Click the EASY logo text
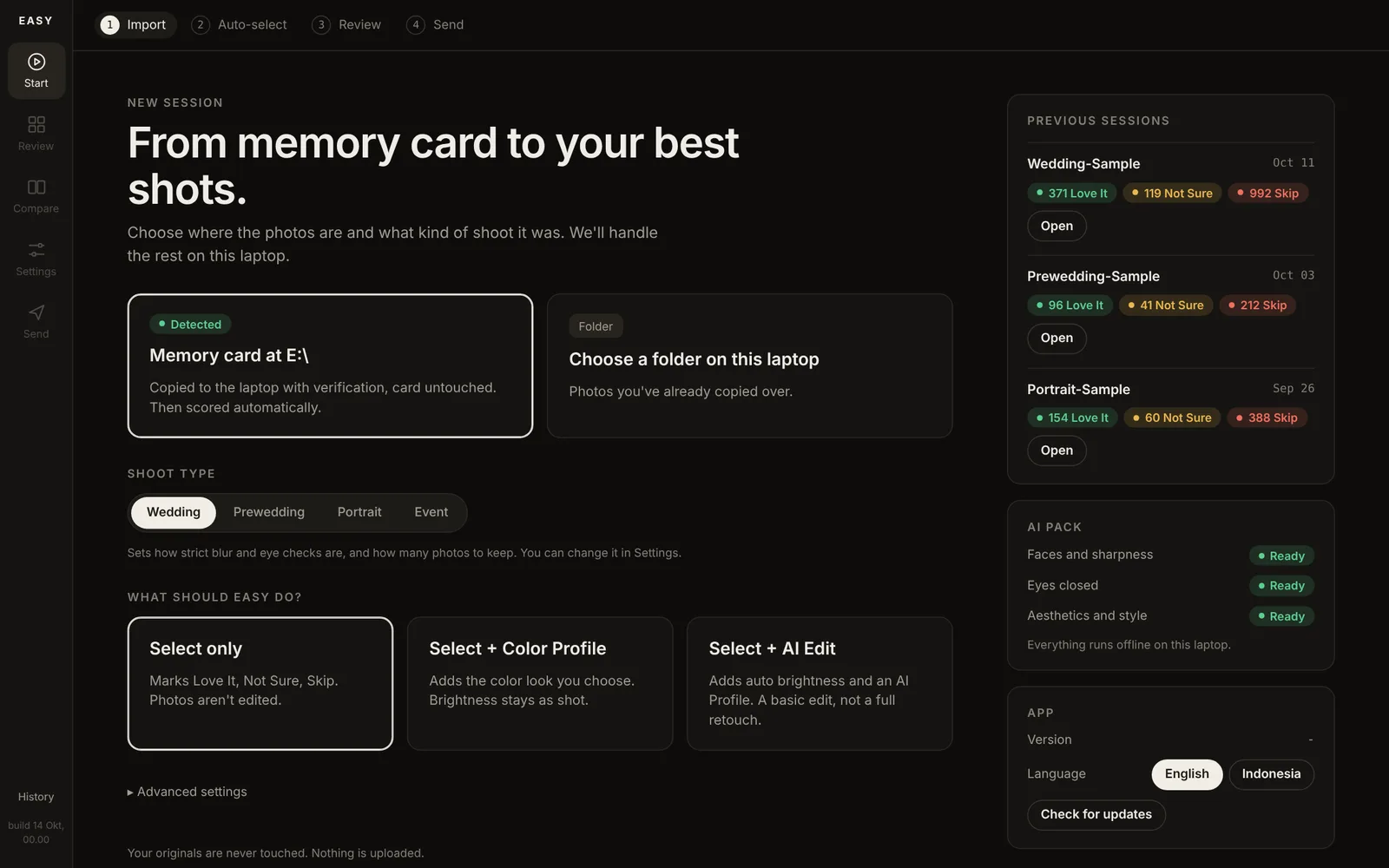 (36, 21)
